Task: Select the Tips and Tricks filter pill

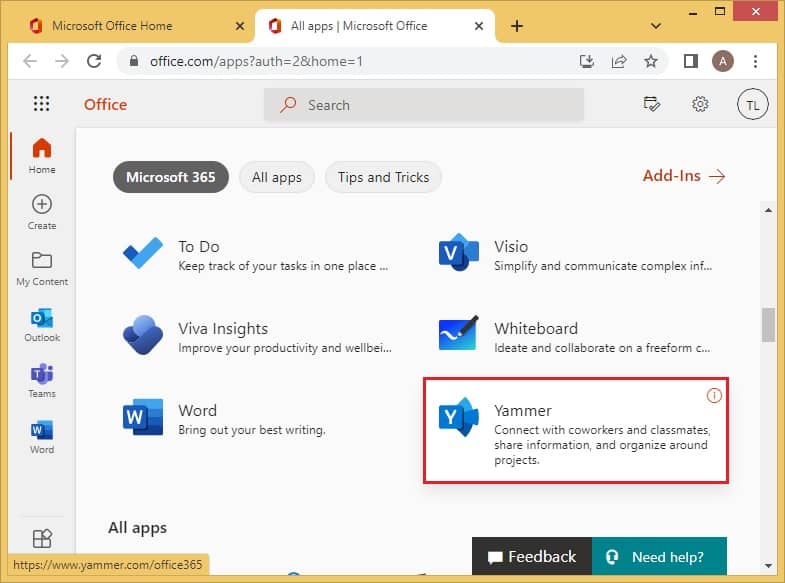Action: [383, 177]
